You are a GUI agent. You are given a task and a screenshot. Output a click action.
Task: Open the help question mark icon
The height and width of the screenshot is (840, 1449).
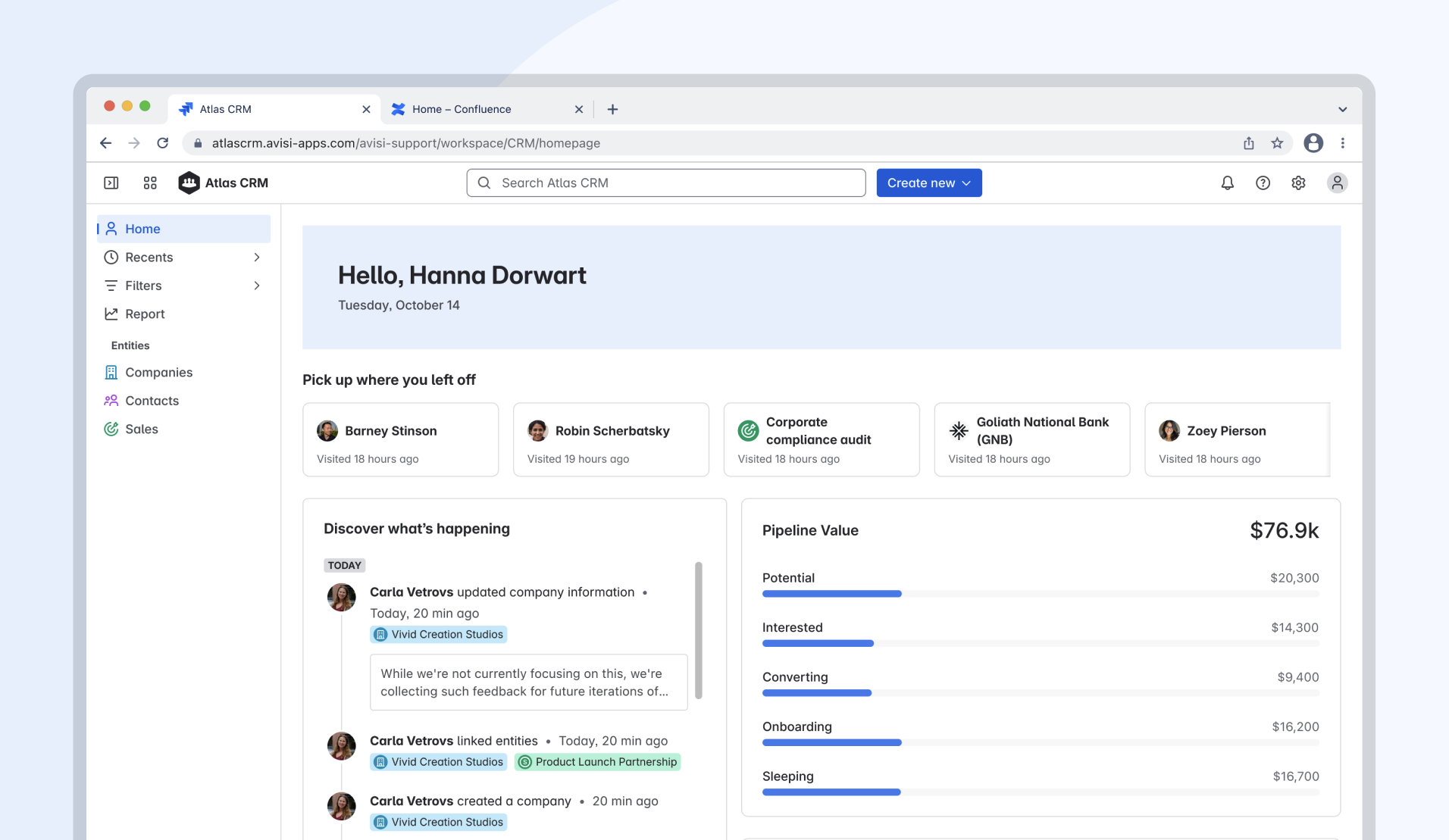[x=1263, y=183]
